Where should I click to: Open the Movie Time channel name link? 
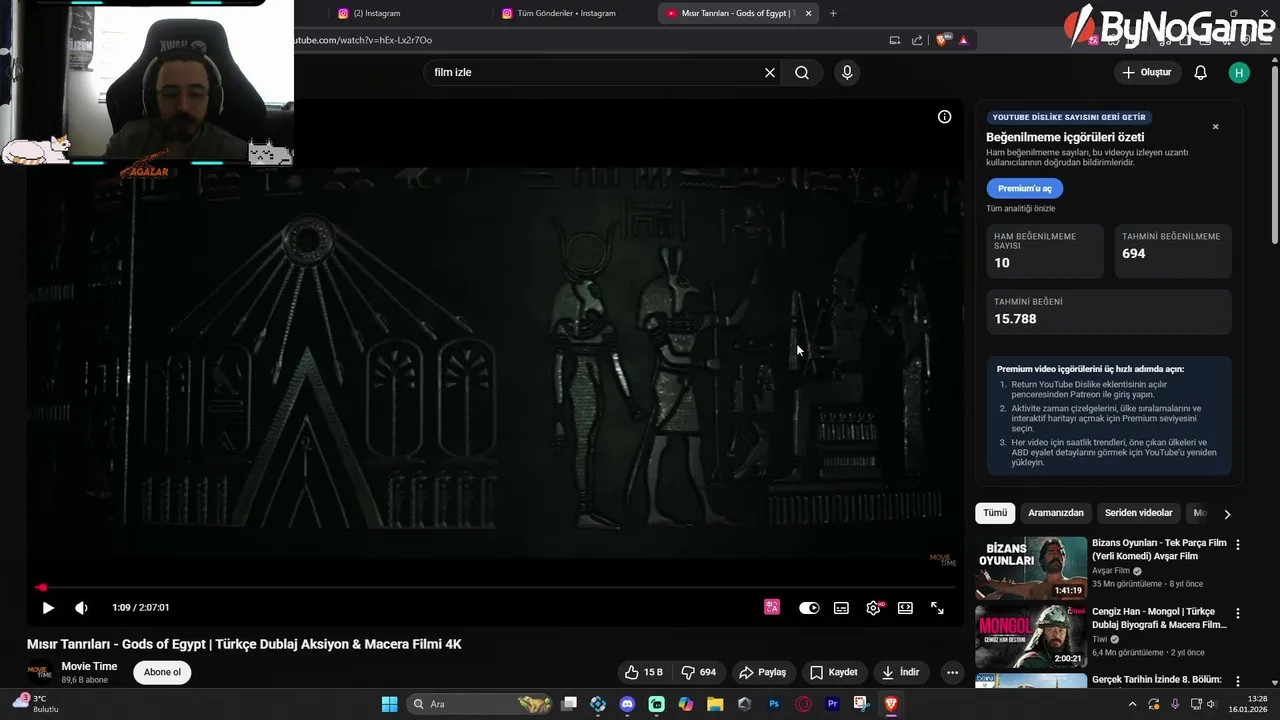tap(89, 666)
